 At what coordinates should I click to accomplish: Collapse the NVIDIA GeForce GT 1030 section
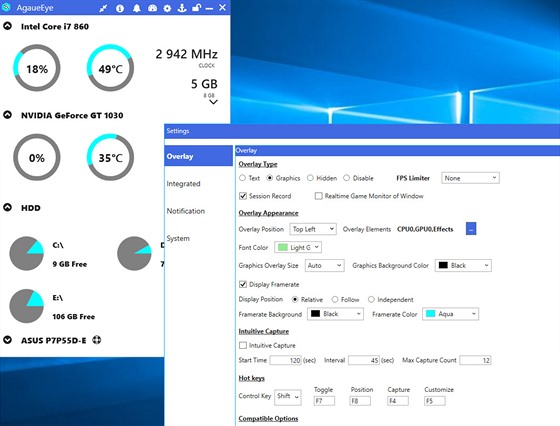pyautogui.click(x=8, y=115)
